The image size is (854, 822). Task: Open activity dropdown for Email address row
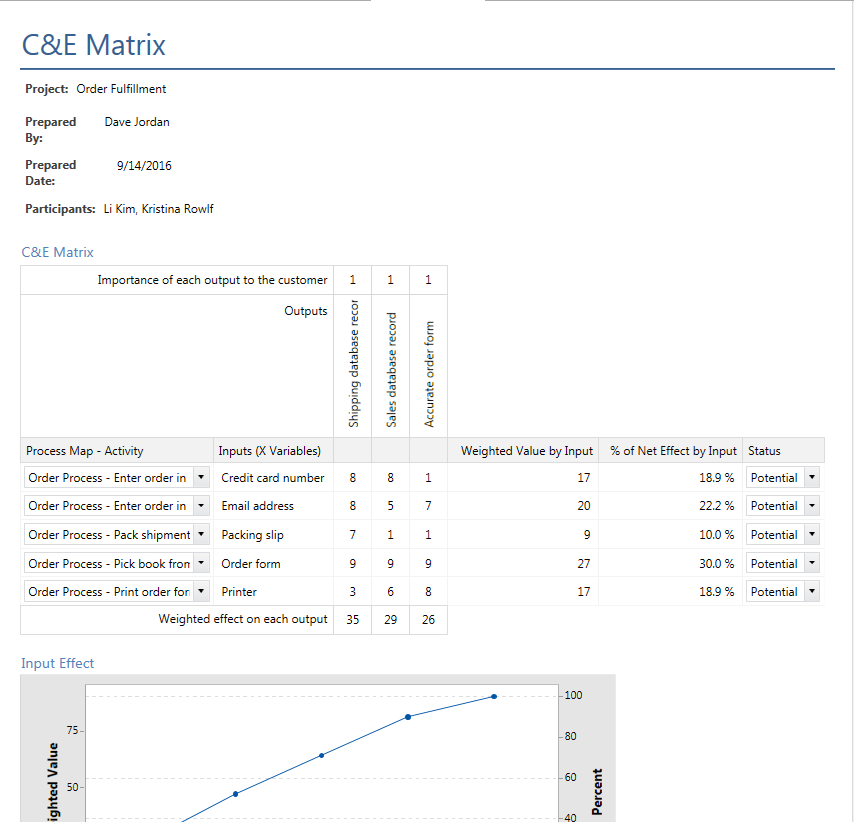(200, 506)
